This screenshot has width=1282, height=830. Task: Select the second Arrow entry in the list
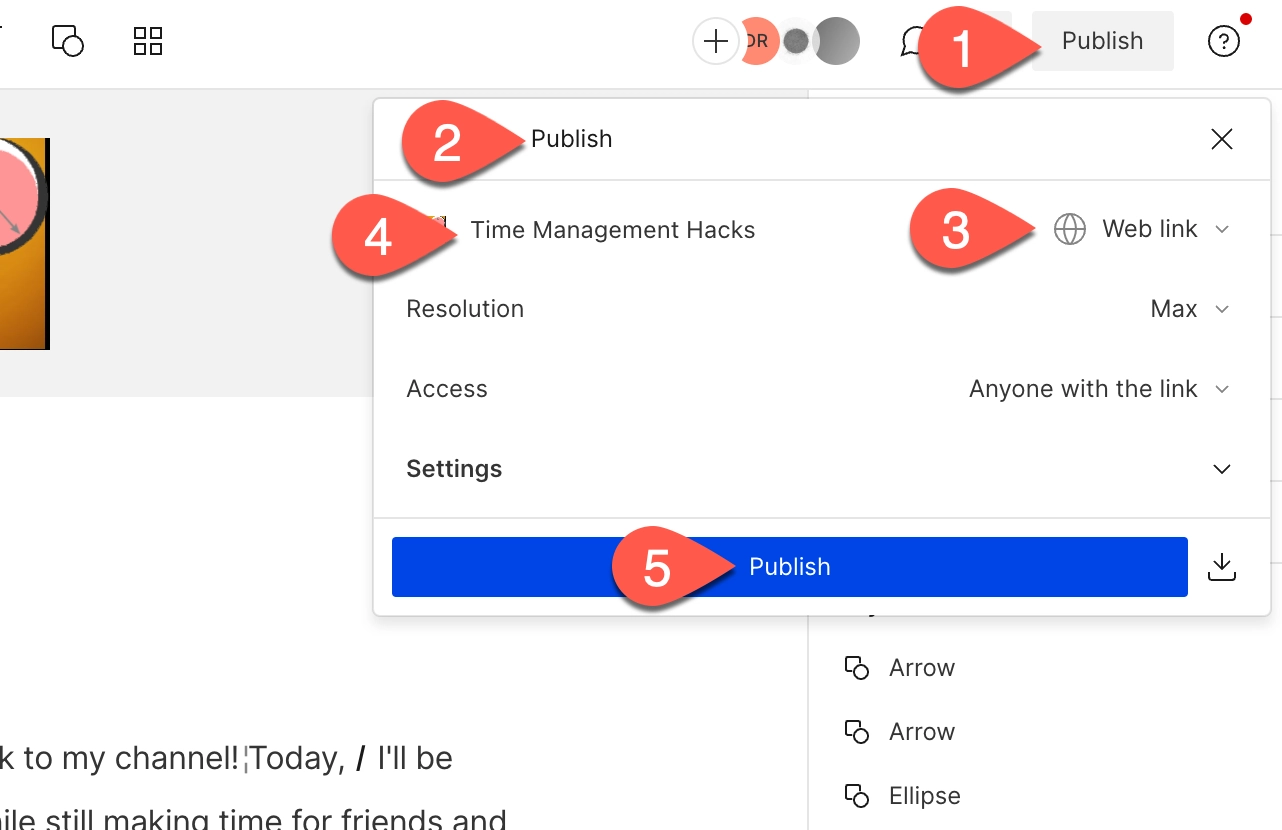[x=921, y=731]
